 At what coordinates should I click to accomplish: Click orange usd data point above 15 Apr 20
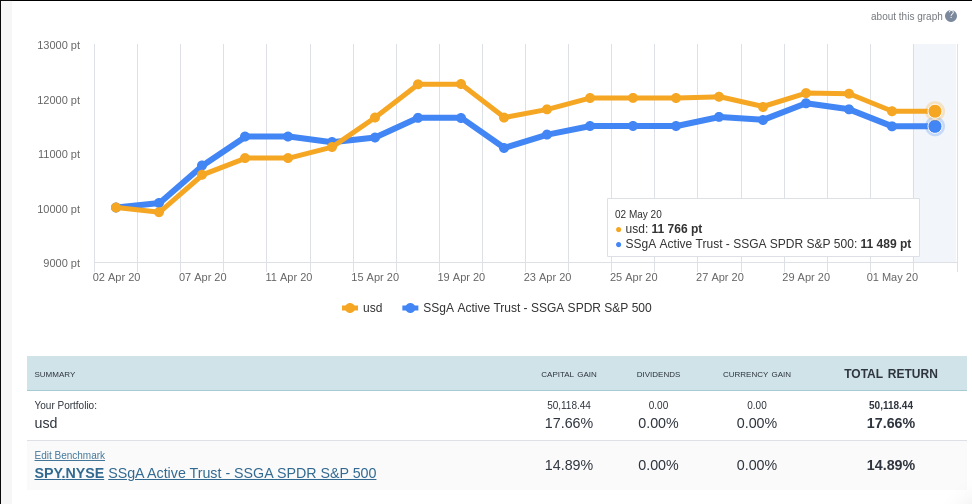point(375,117)
